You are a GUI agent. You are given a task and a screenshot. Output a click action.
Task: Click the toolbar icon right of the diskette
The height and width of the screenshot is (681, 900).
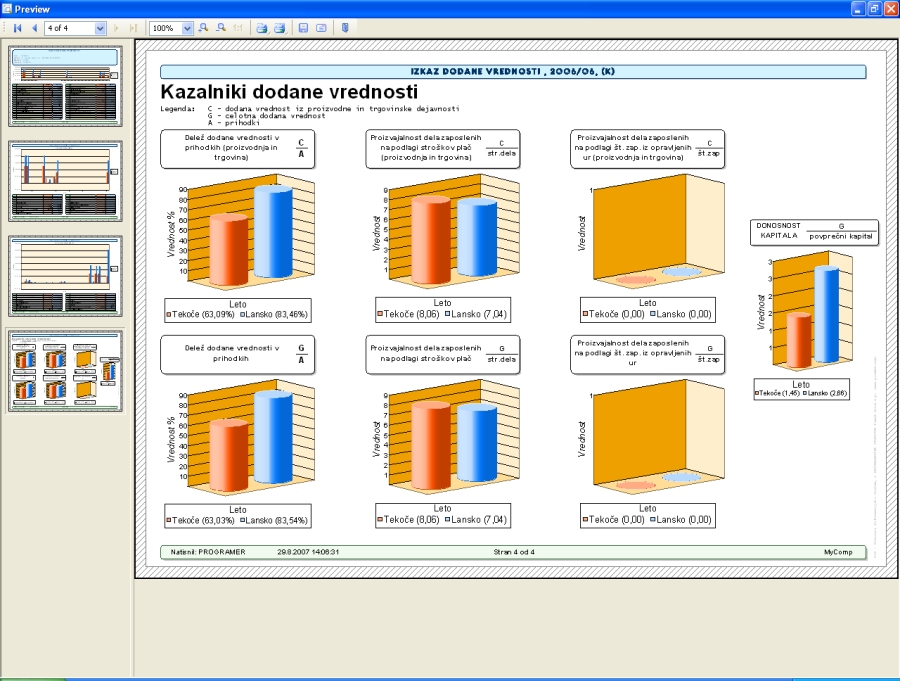321,29
